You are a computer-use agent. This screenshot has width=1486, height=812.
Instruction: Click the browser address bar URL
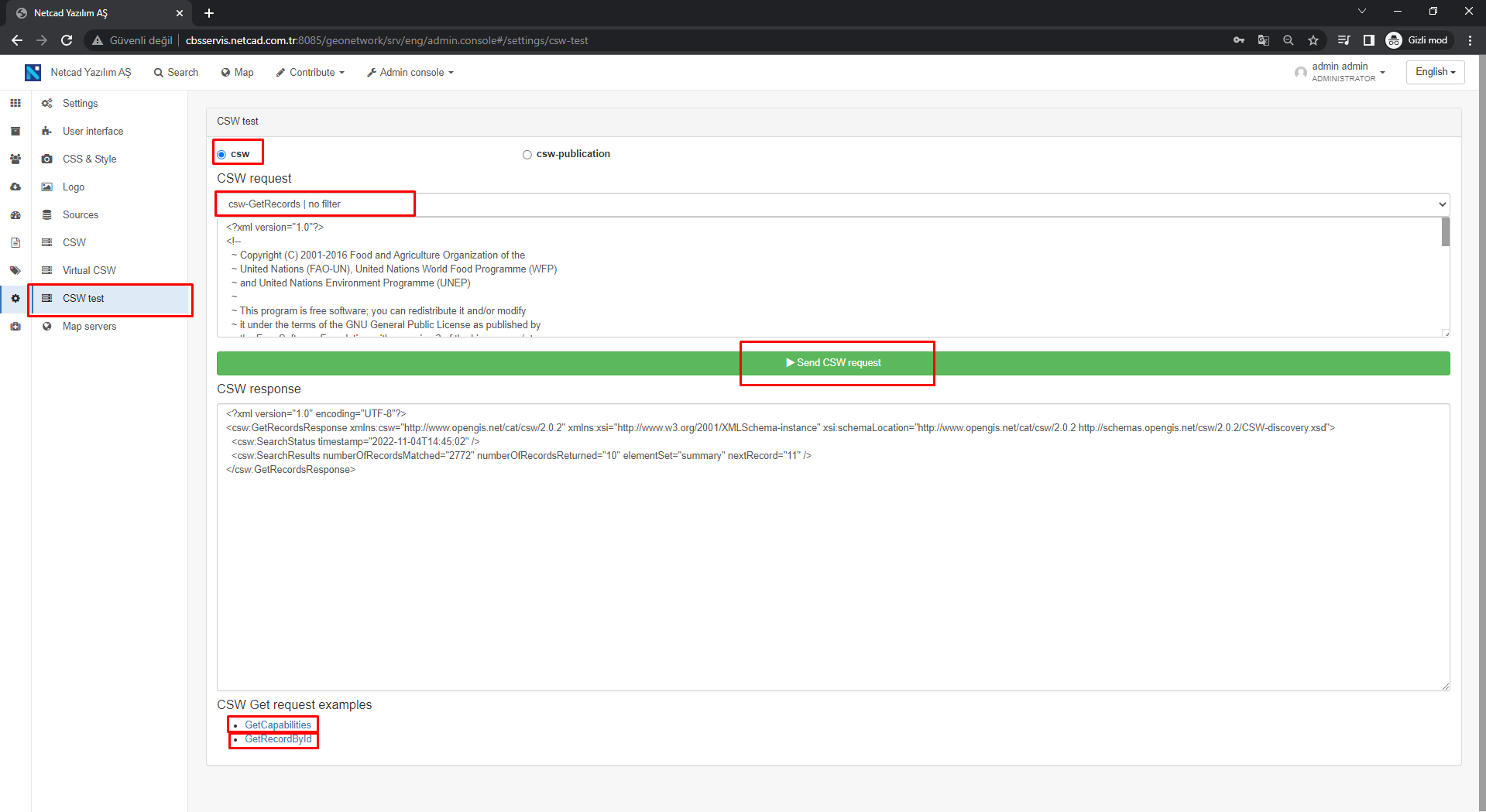(x=387, y=40)
